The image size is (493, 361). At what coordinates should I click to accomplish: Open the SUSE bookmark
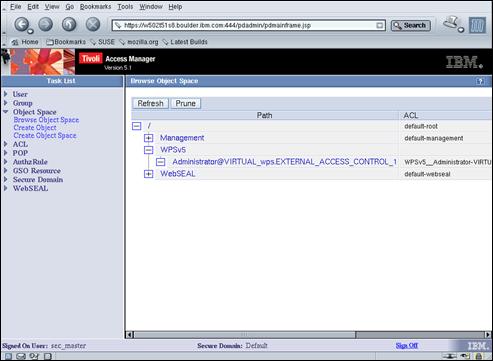(103, 42)
